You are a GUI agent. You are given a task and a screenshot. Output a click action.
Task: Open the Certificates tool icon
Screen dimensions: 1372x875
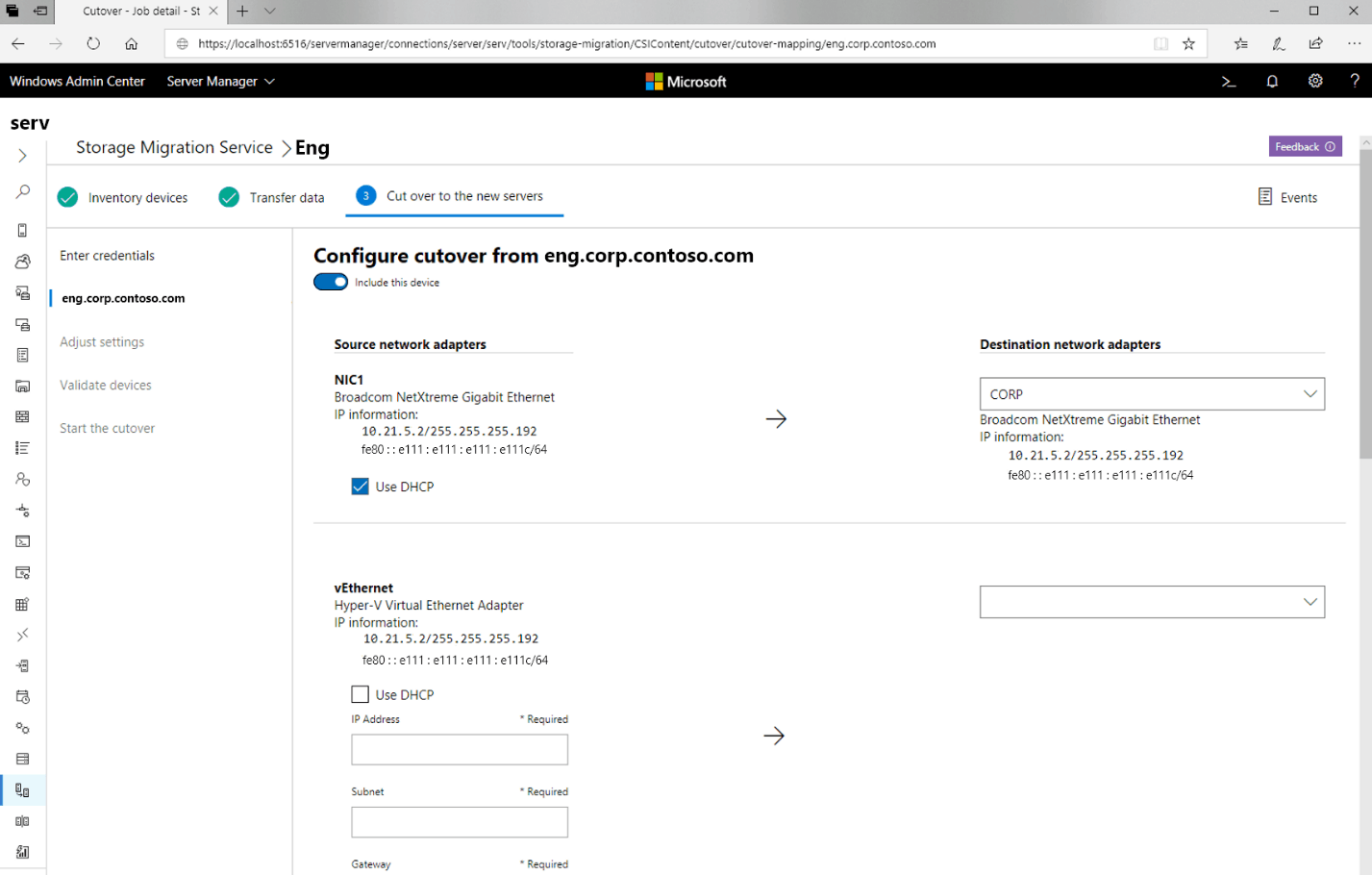22,293
